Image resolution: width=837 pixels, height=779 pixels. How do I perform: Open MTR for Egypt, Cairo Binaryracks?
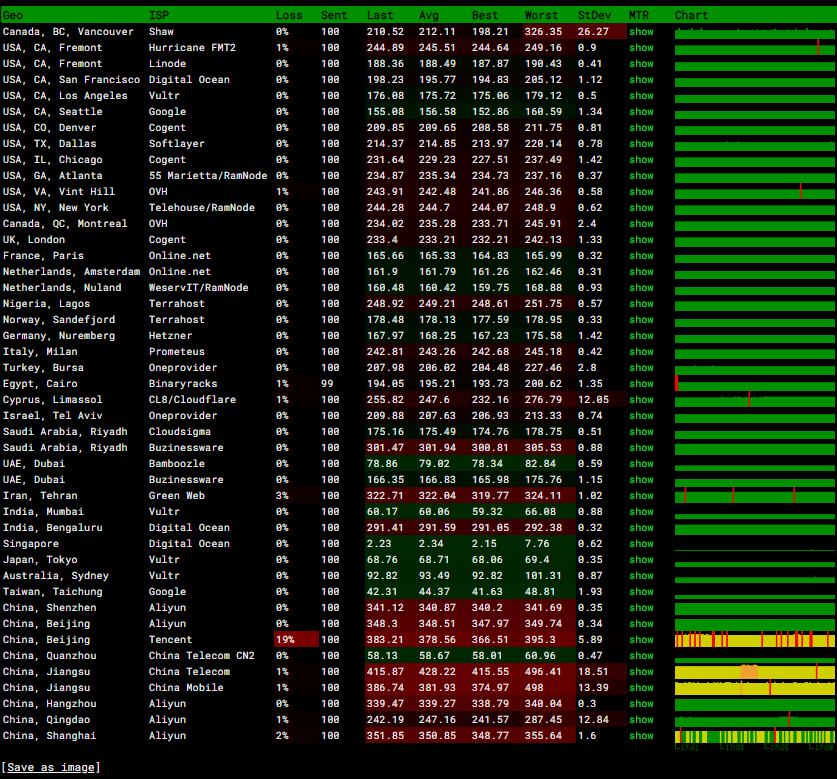pyautogui.click(x=641, y=384)
